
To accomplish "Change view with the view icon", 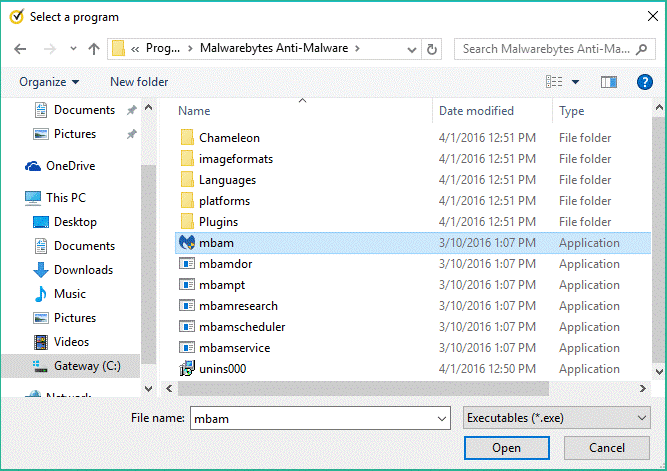I will tap(554, 81).
